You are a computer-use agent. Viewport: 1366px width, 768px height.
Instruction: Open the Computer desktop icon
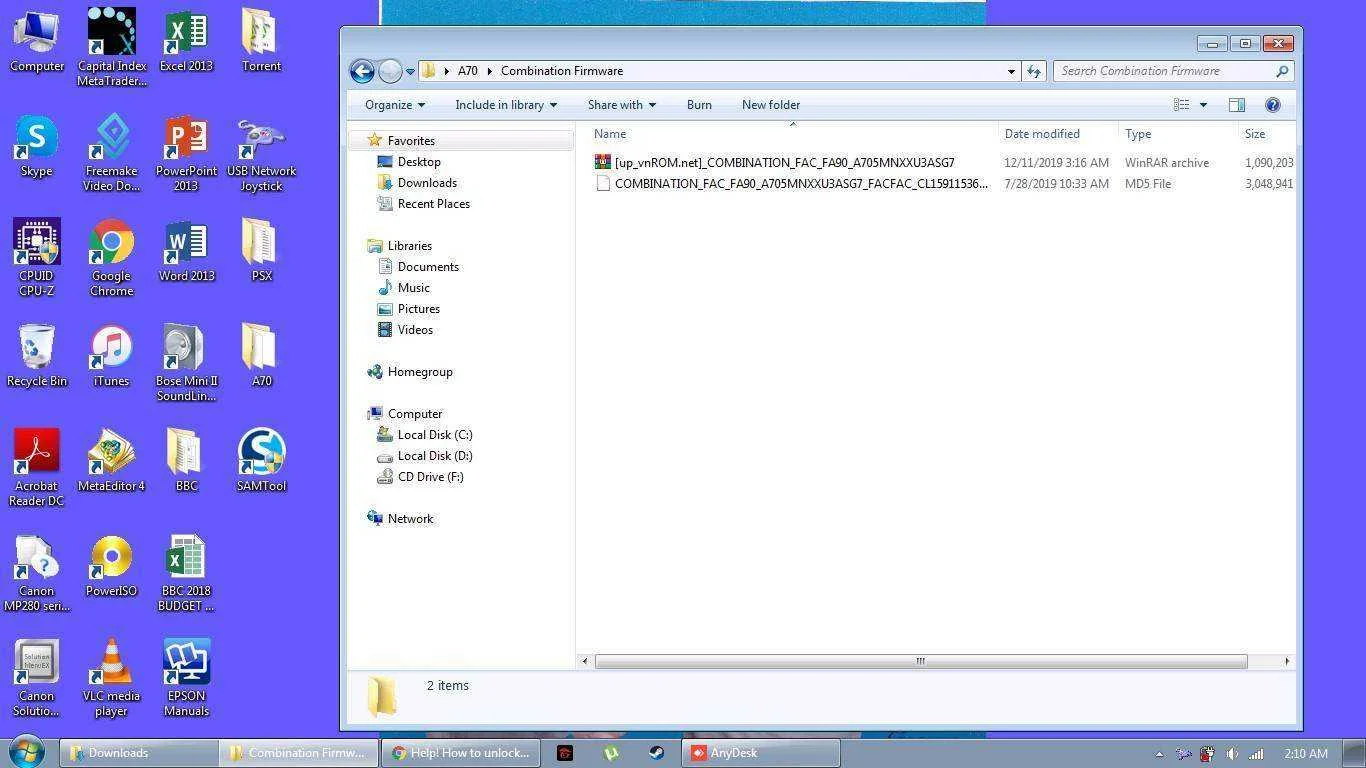37,40
